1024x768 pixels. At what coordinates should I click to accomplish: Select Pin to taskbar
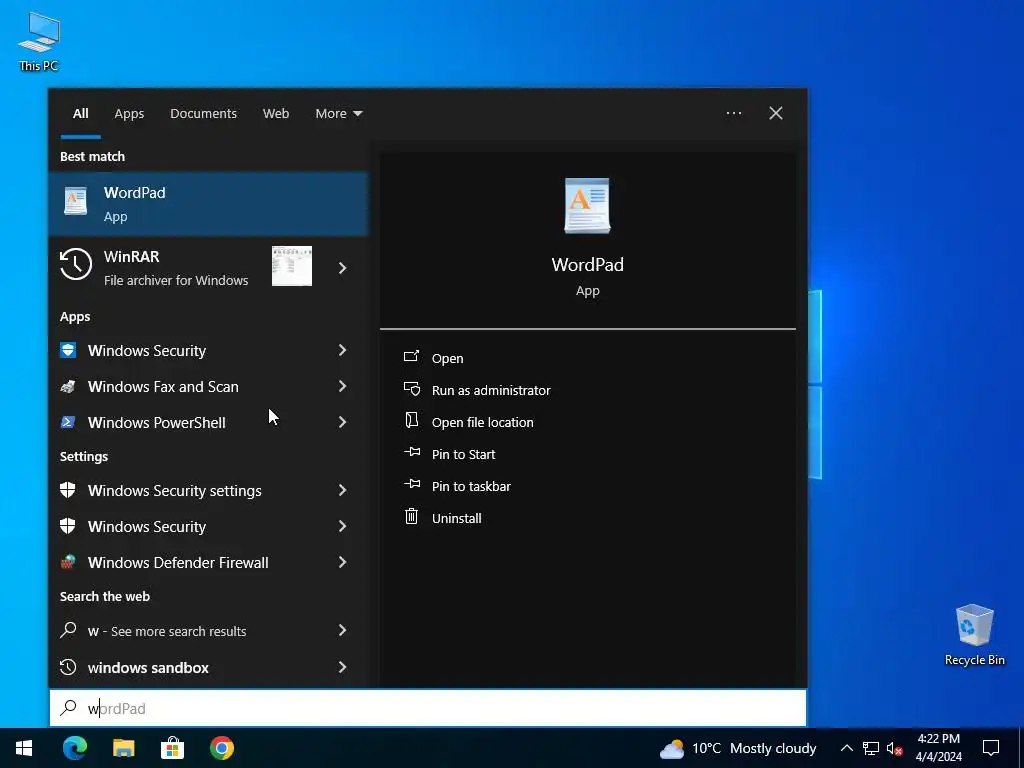(472, 486)
